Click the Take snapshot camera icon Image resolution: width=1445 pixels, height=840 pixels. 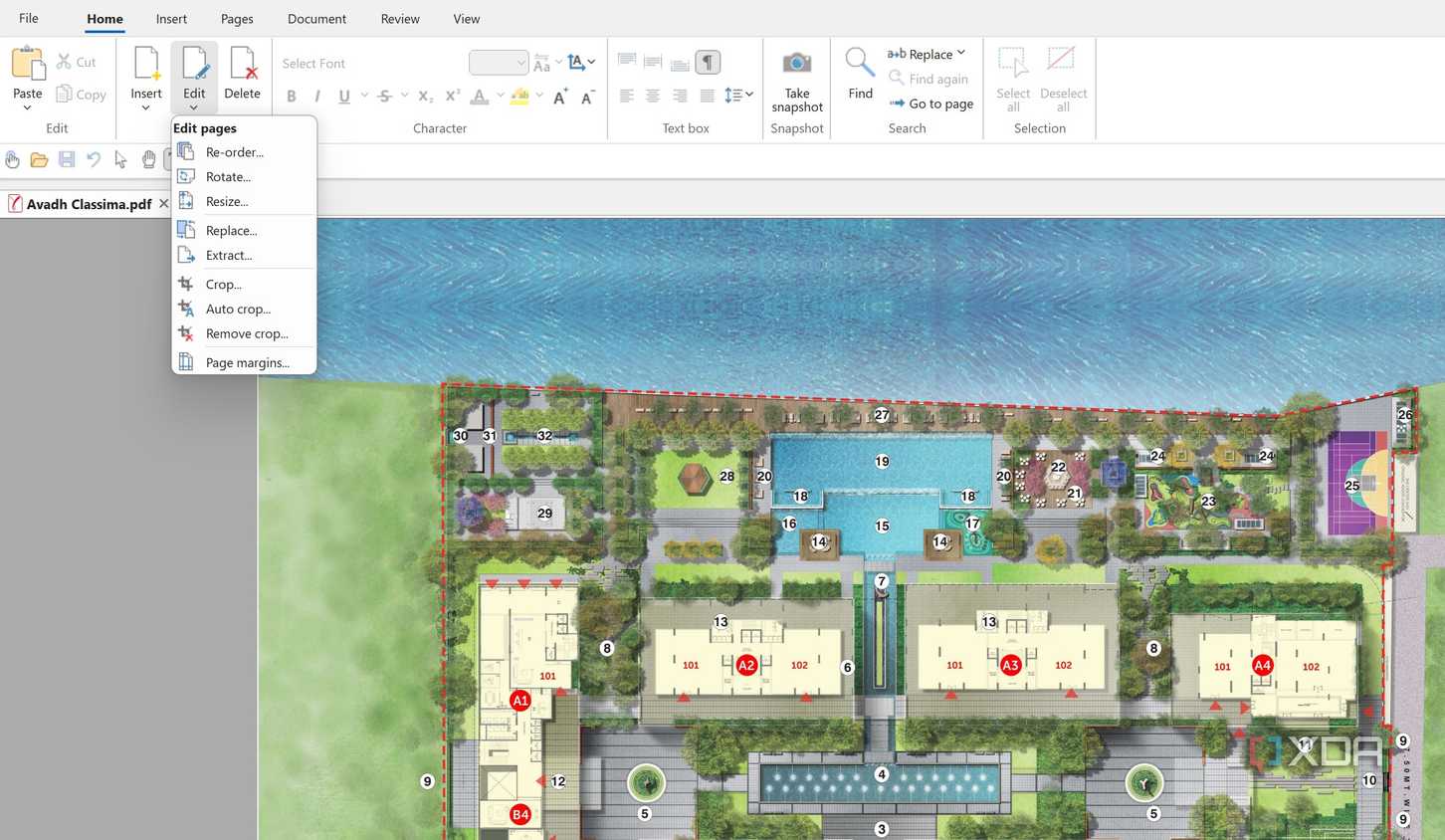[797, 63]
